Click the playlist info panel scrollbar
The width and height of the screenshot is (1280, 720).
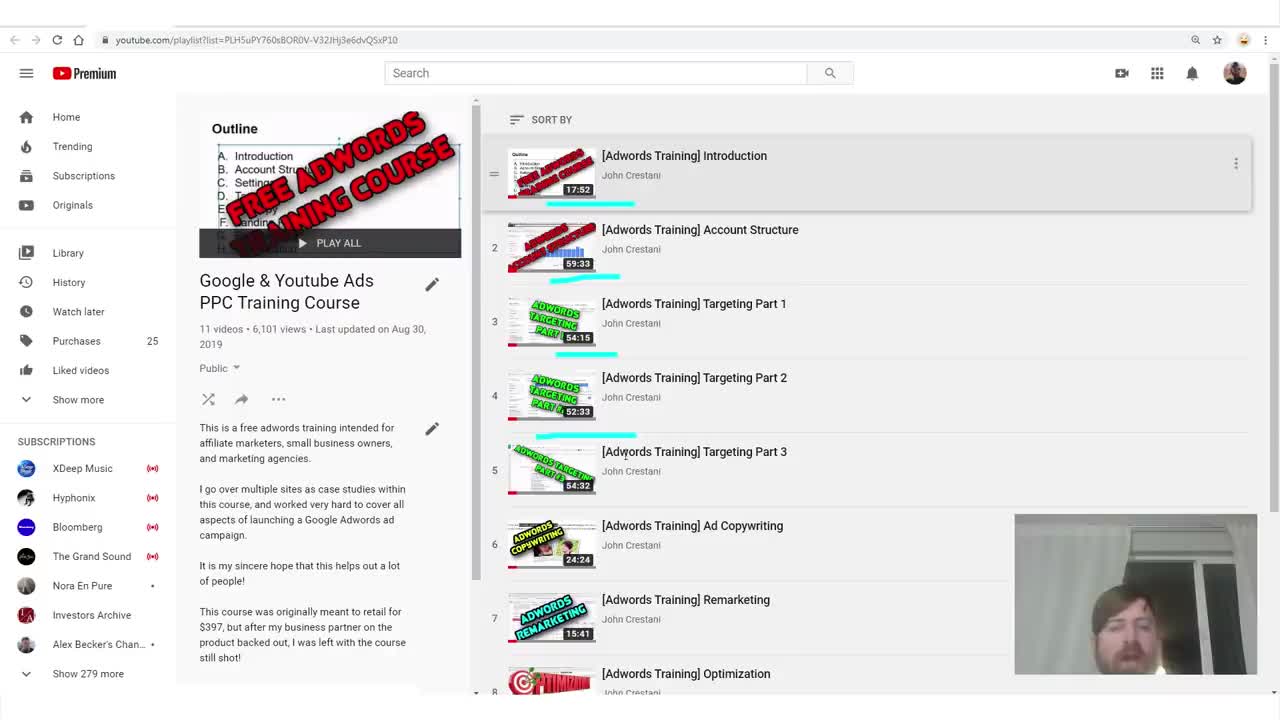tap(476, 340)
